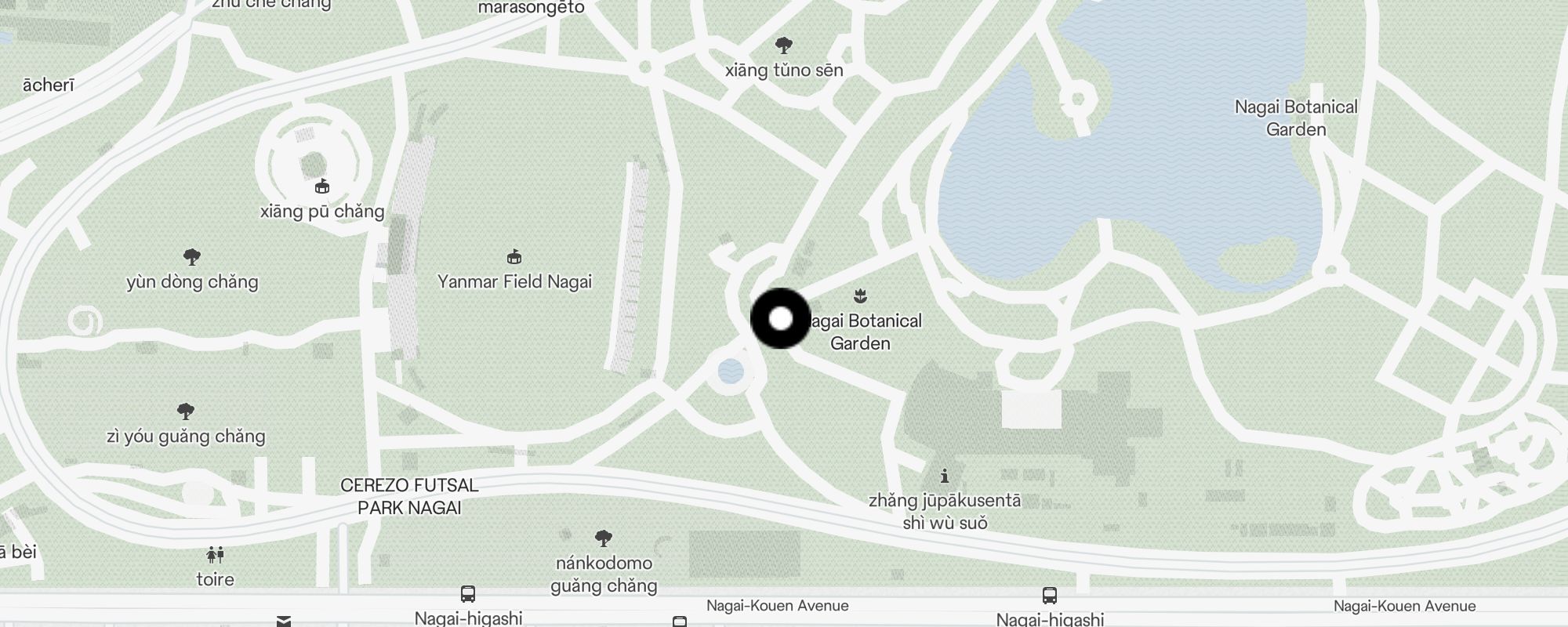This screenshot has height=627, width=1568.
Task: Click the Yanmar Field Nagai text label
Action: [514, 281]
